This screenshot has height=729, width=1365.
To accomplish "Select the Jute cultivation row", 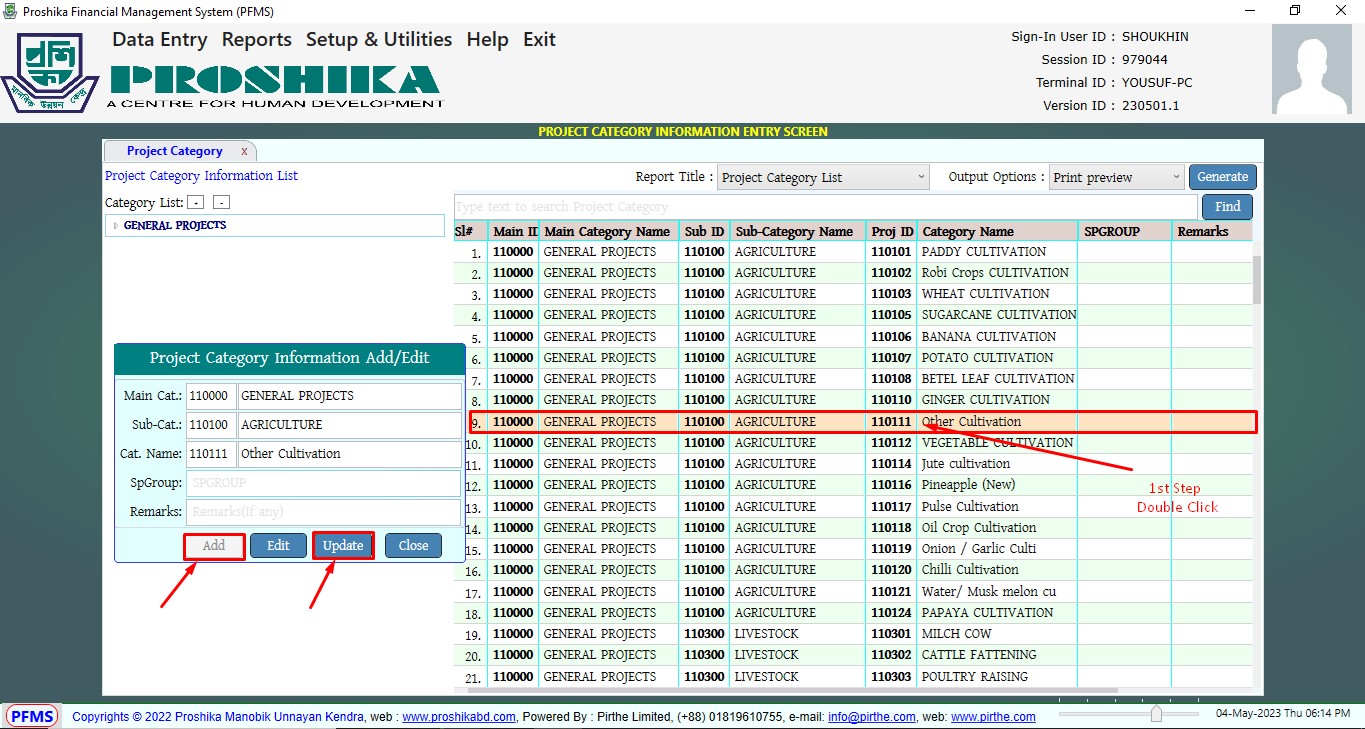I will click(854, 464).
